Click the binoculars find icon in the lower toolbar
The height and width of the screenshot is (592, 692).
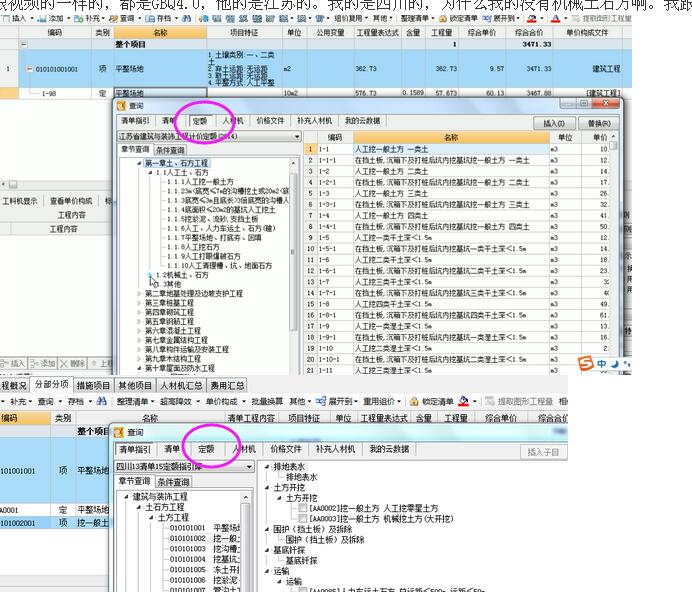point(102,401)
